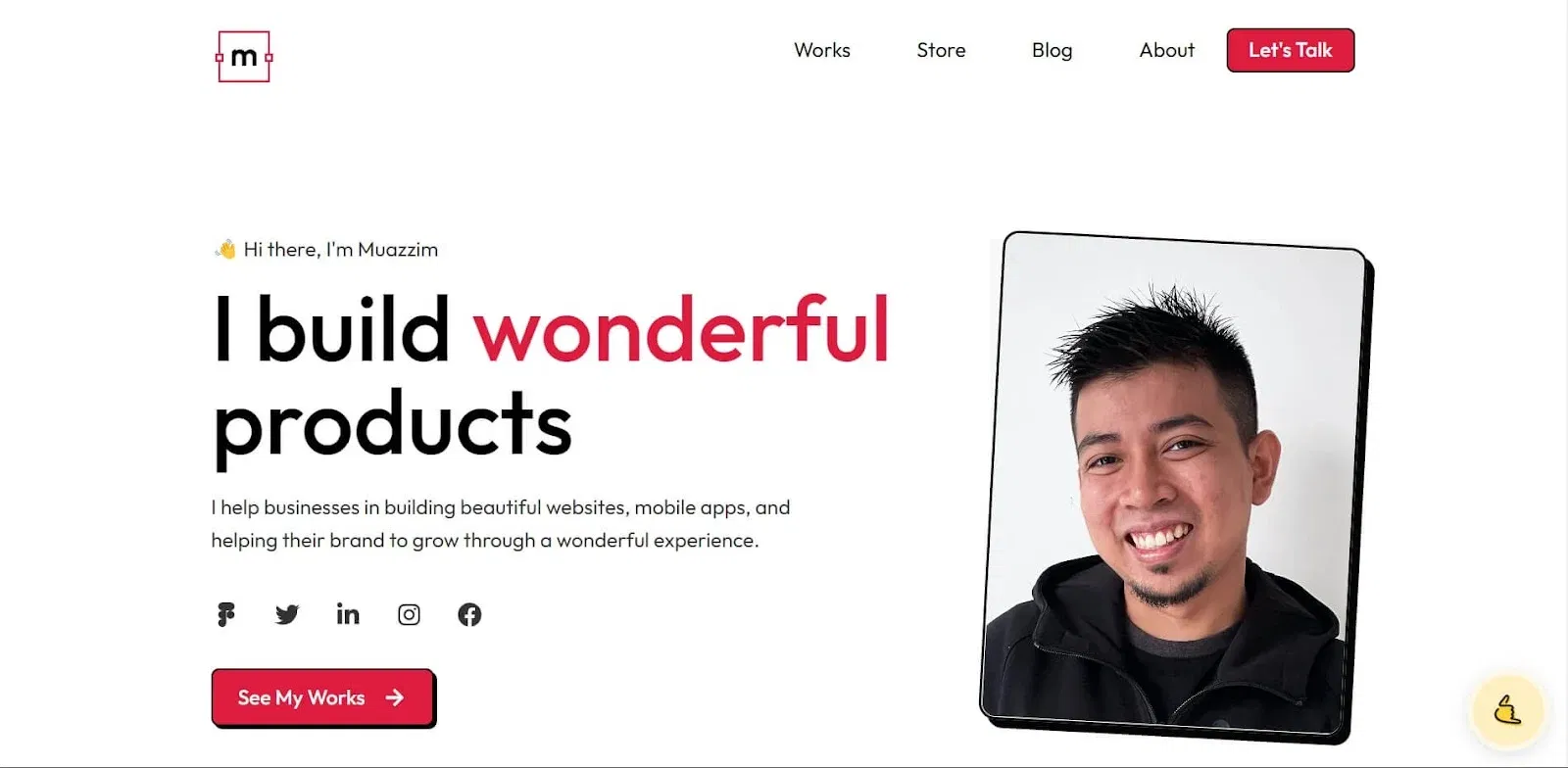Click the red "m" logo icon

[x=244, y=57]
